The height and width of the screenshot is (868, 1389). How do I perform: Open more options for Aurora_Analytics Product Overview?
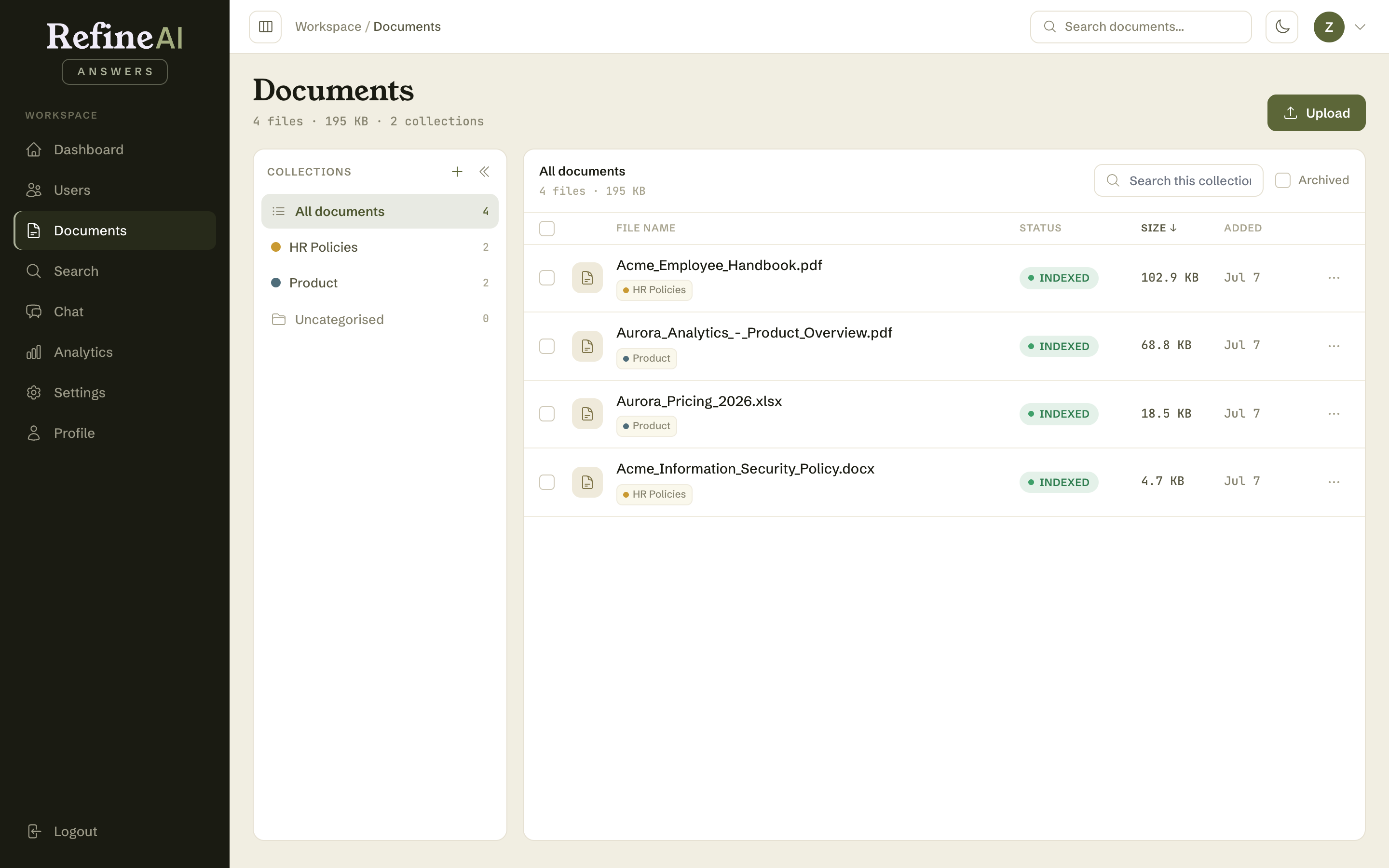1334,346
